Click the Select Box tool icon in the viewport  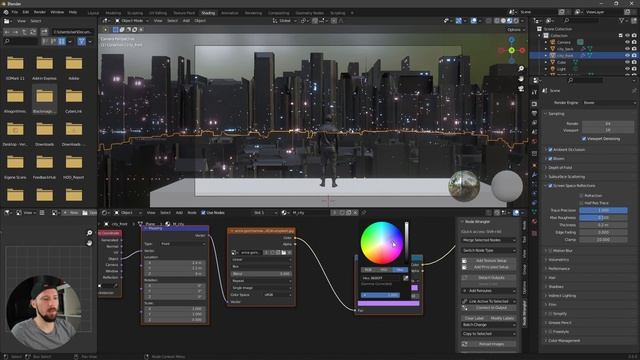[116, 29]
